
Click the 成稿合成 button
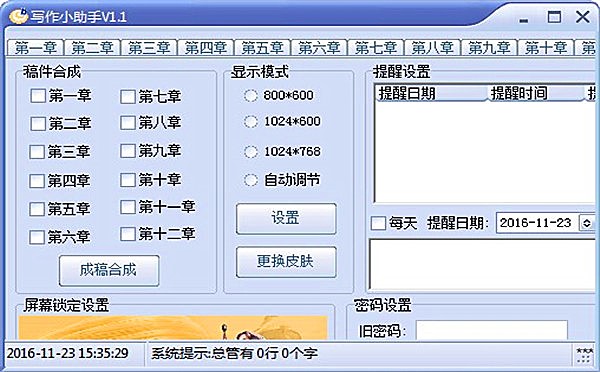(x=109, y=270)
